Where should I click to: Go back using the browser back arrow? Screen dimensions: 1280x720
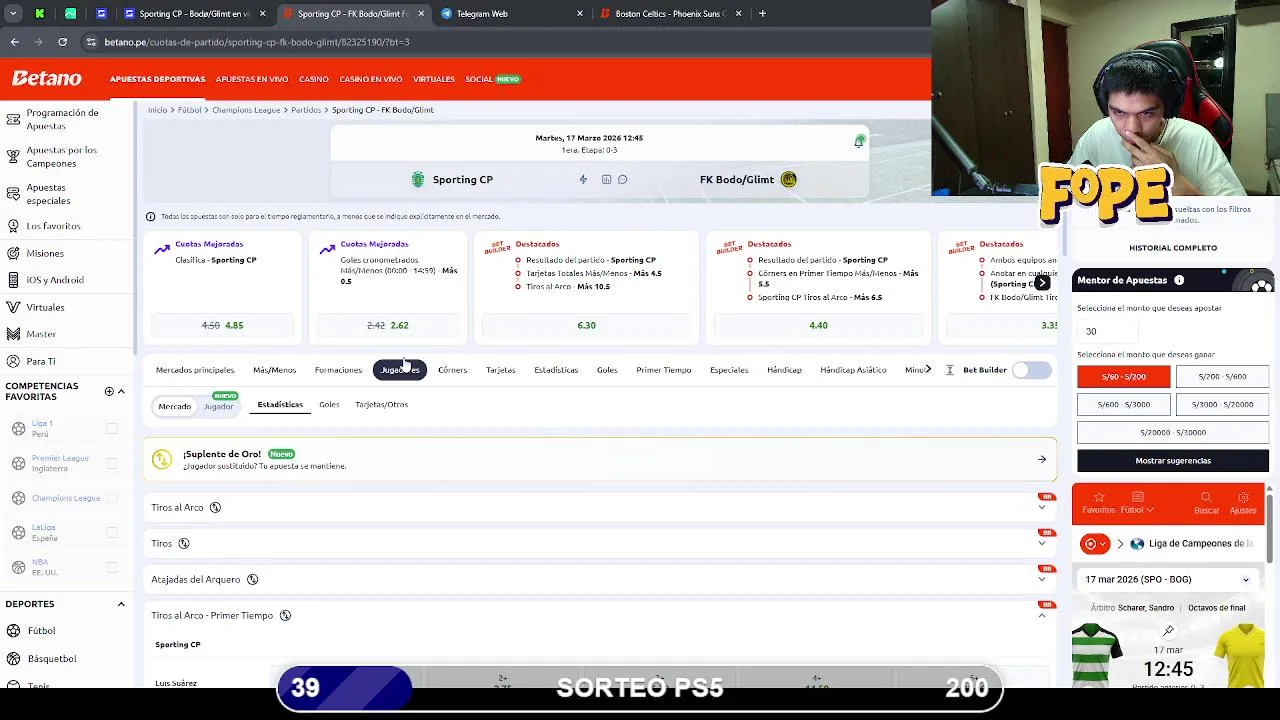coord(14,42)
